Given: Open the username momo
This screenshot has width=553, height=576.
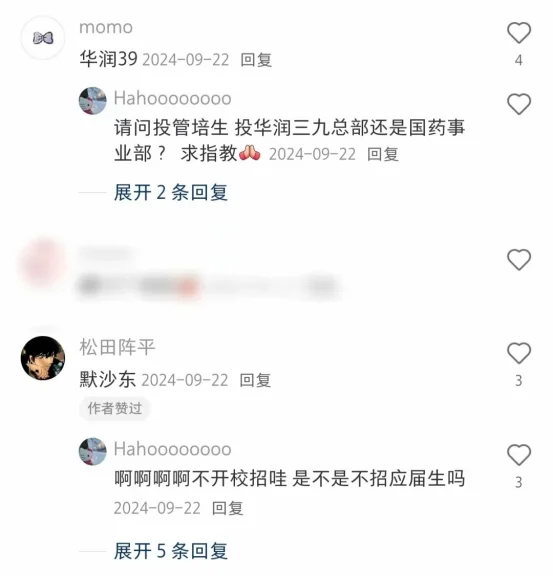Looking at the screenshot, I should click(106, 28).
